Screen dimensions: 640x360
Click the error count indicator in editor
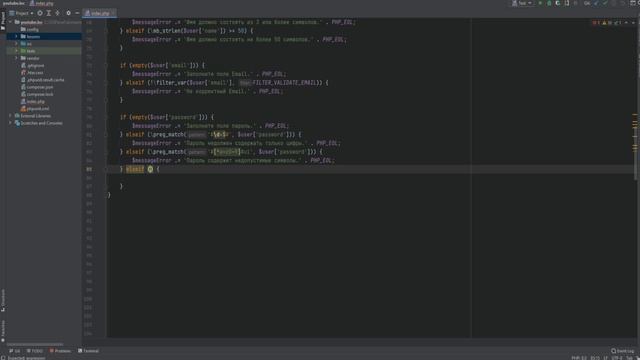[x=596, y=23]
